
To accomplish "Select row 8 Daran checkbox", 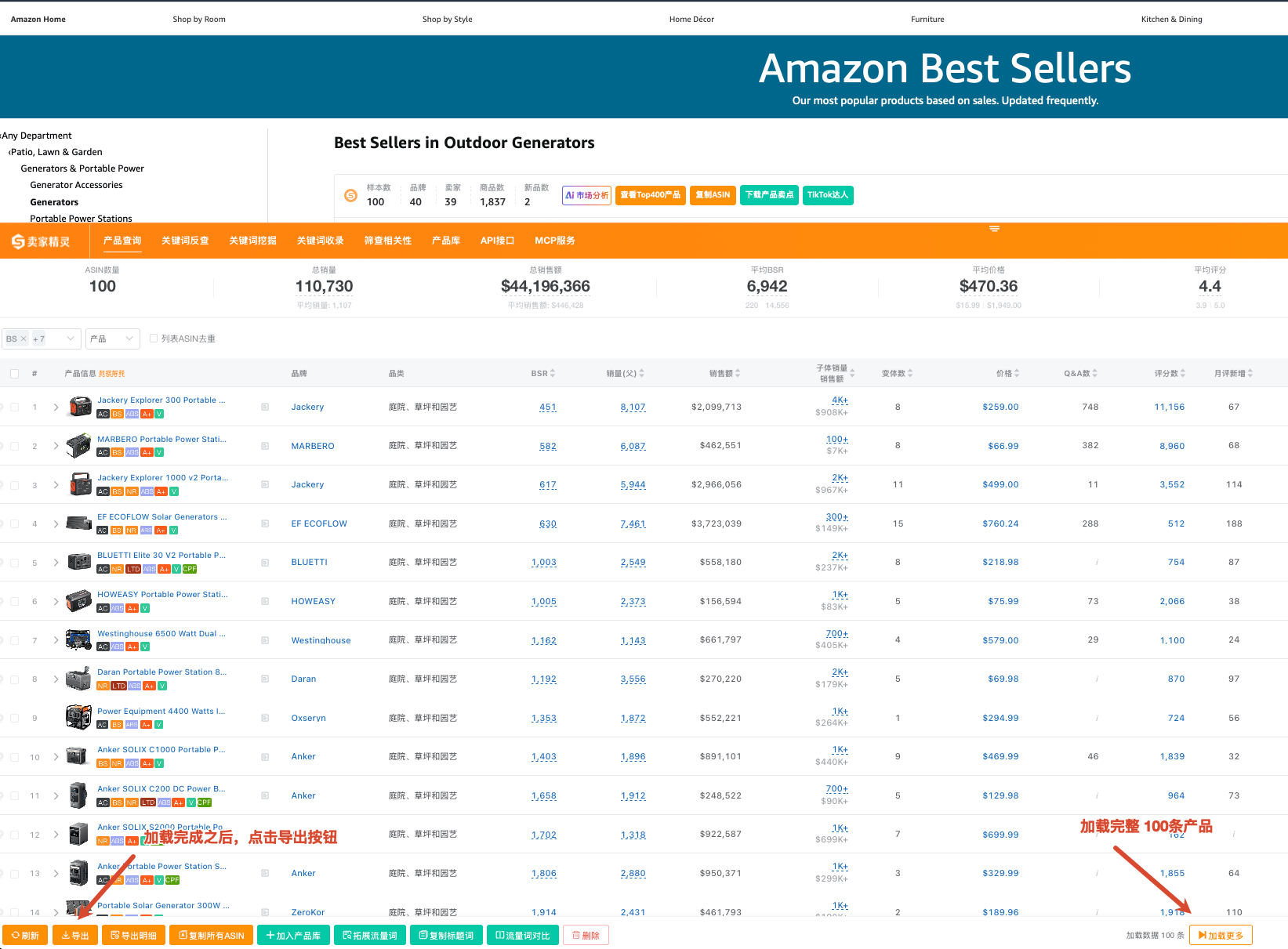I will tap(14, 679).
